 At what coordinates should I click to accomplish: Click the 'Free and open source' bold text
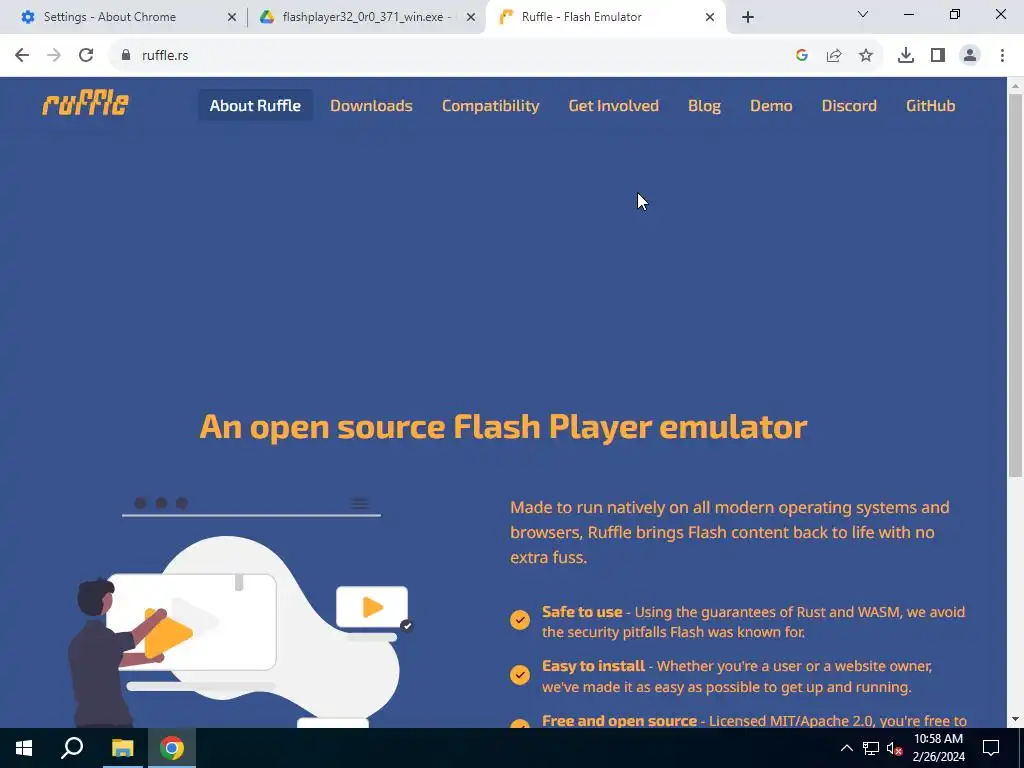point(619,721)
